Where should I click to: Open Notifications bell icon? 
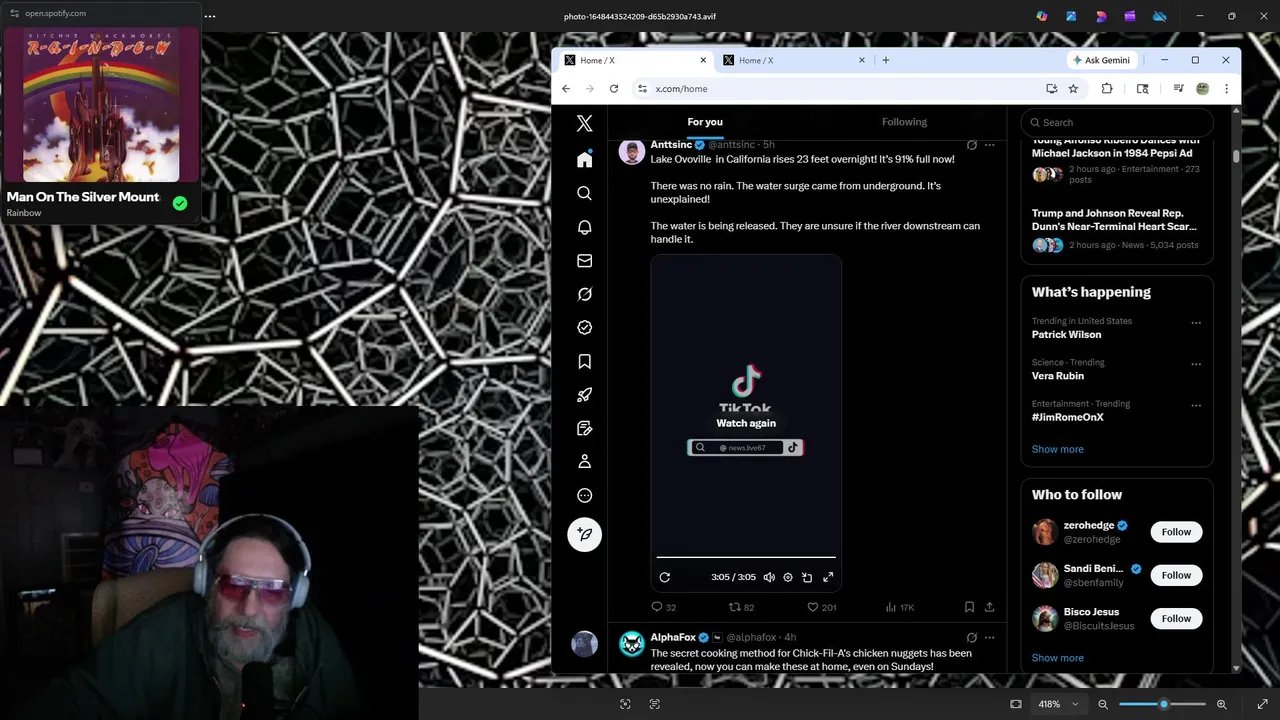coord(585,227)
